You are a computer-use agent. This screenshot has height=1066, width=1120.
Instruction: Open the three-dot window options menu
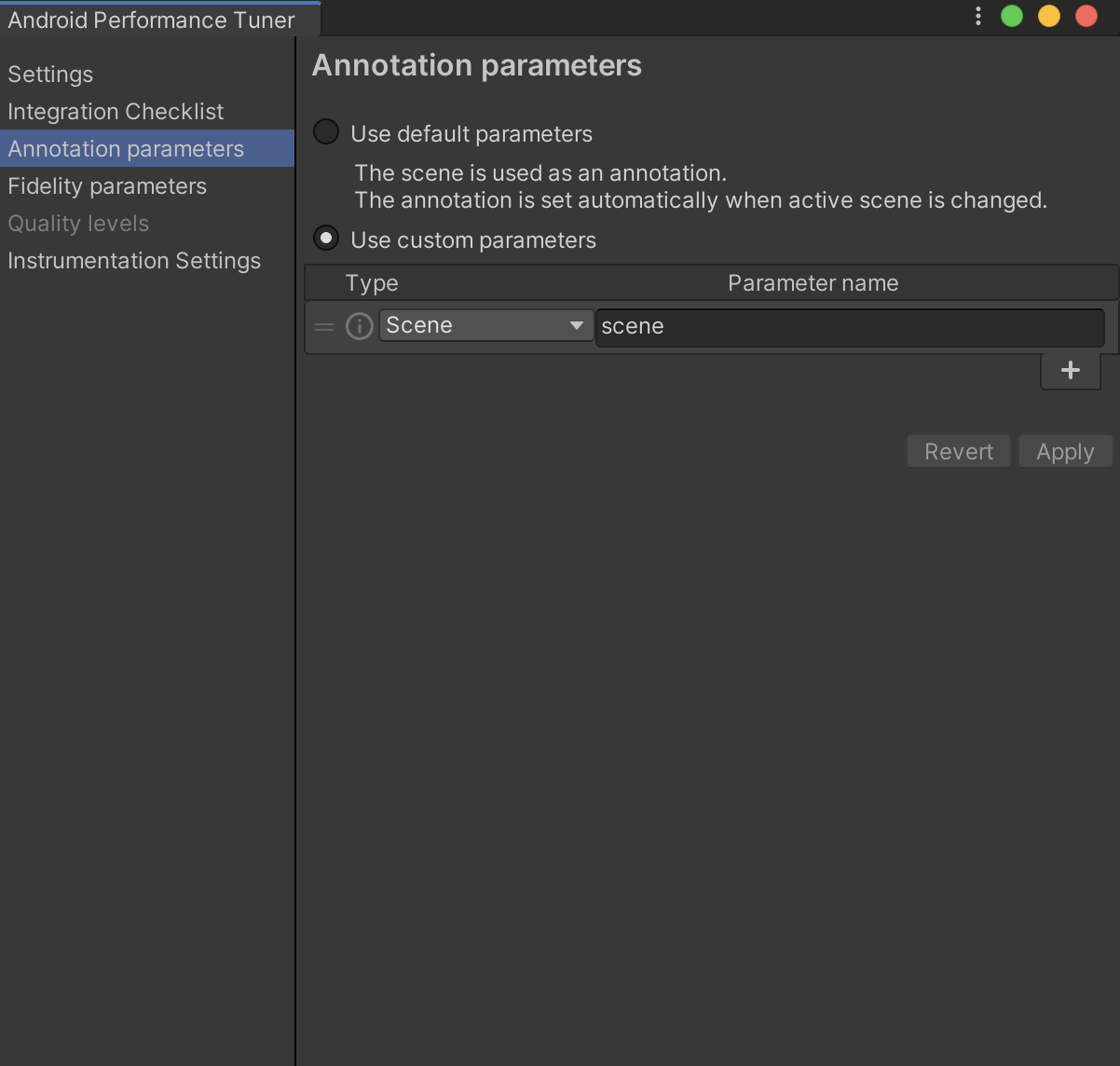point(977,16)
